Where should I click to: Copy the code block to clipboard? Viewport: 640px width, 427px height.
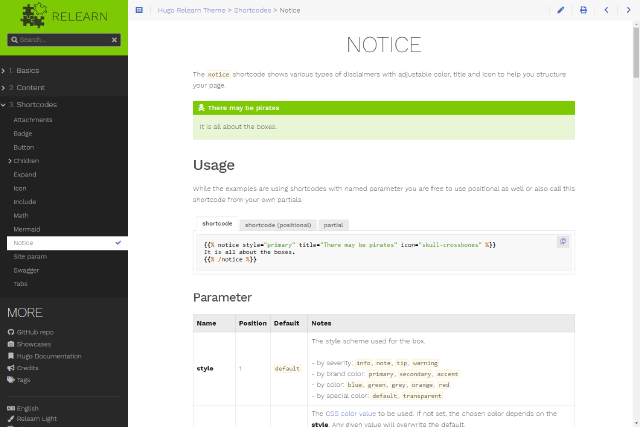(563, 242)
